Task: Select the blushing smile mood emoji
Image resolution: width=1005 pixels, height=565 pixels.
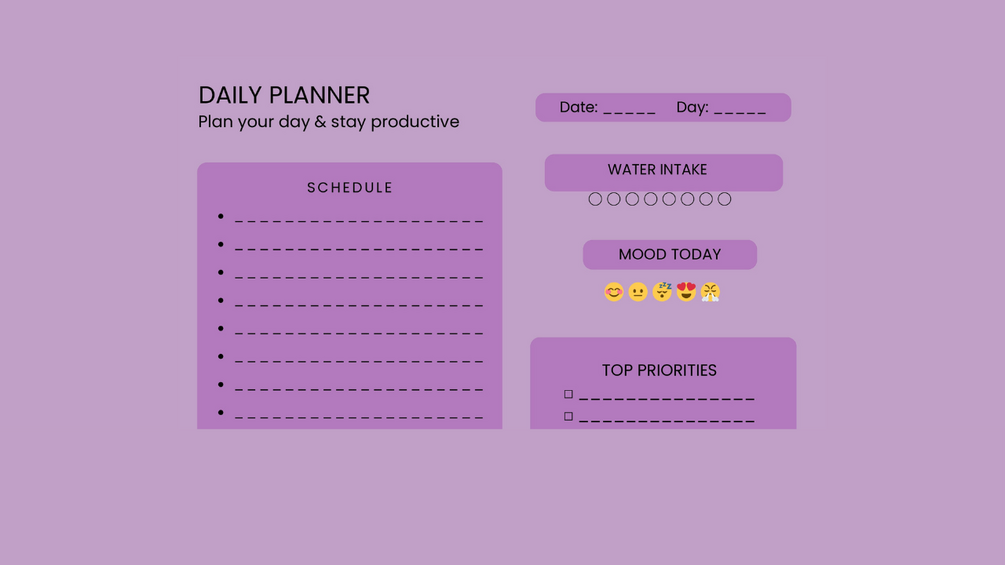Action: pos(613,292)
